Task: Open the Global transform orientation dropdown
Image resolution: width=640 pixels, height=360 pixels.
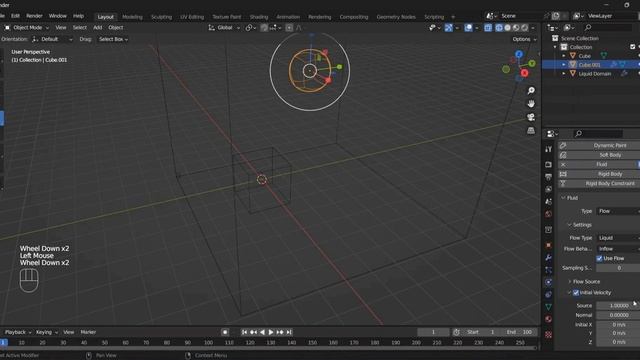Action: [224, 28]
